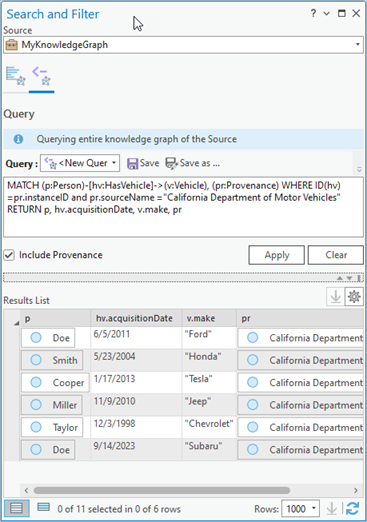367x522 pixels.
Task: Click the results download arrow icon
Action: tap(336, 297)
